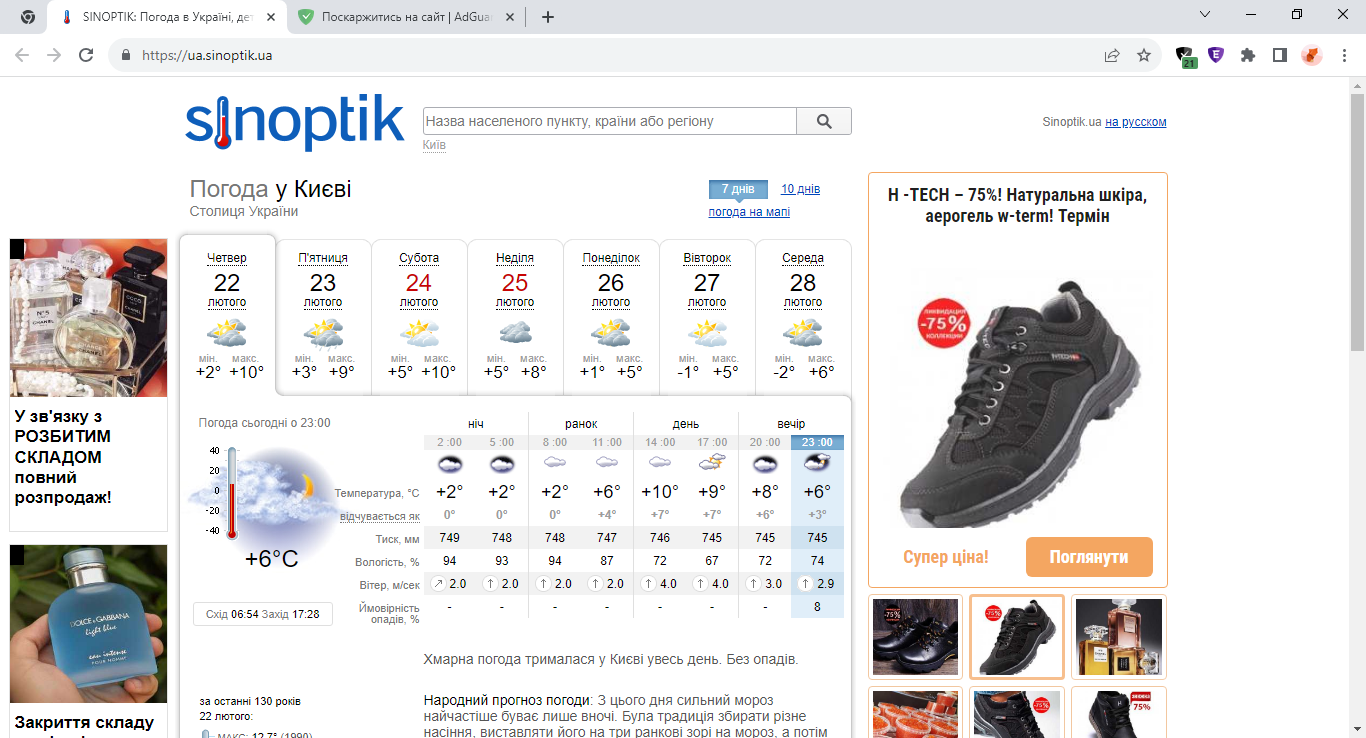Click the share icon in address bar
Screen dimensions: 1366x738
pos(1111,56)
